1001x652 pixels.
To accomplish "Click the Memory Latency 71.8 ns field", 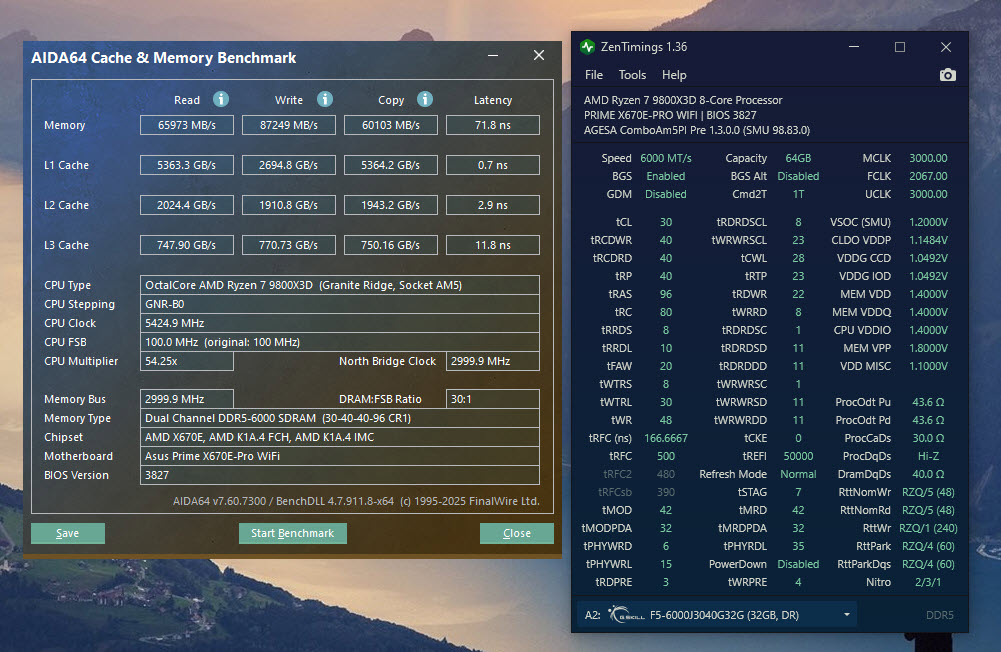I will (x=493, y=125).
